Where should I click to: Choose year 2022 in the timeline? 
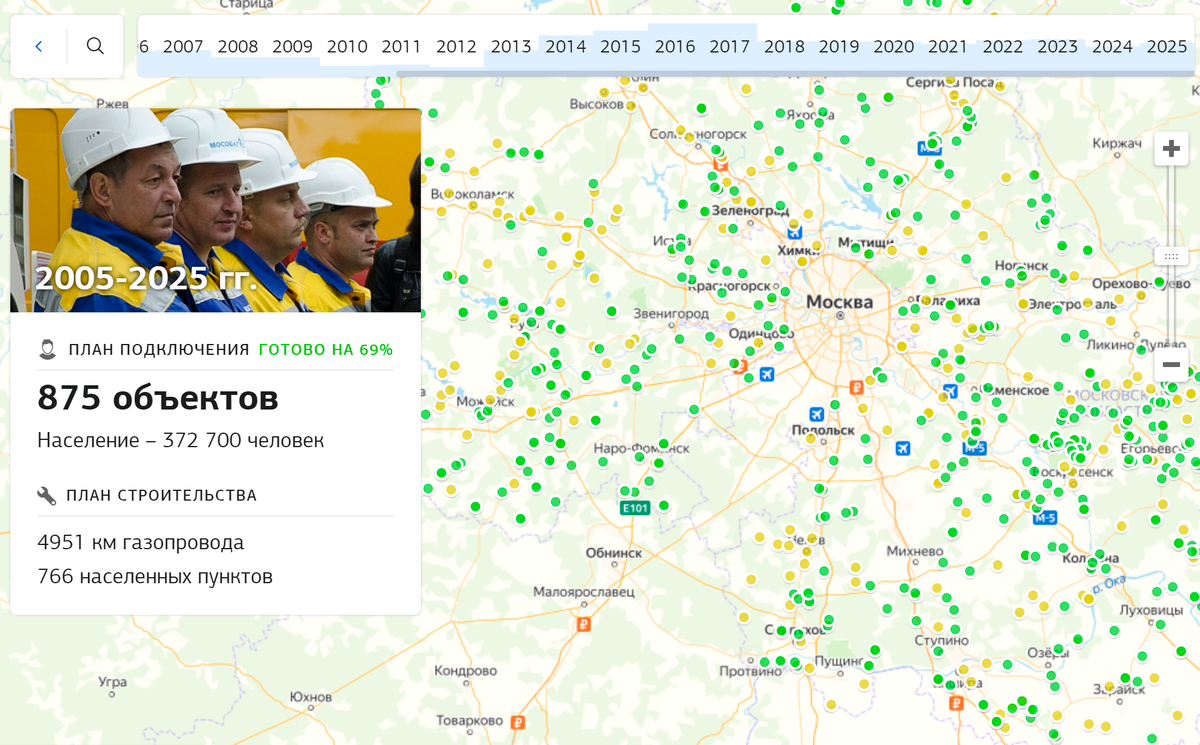point(1003,47)
